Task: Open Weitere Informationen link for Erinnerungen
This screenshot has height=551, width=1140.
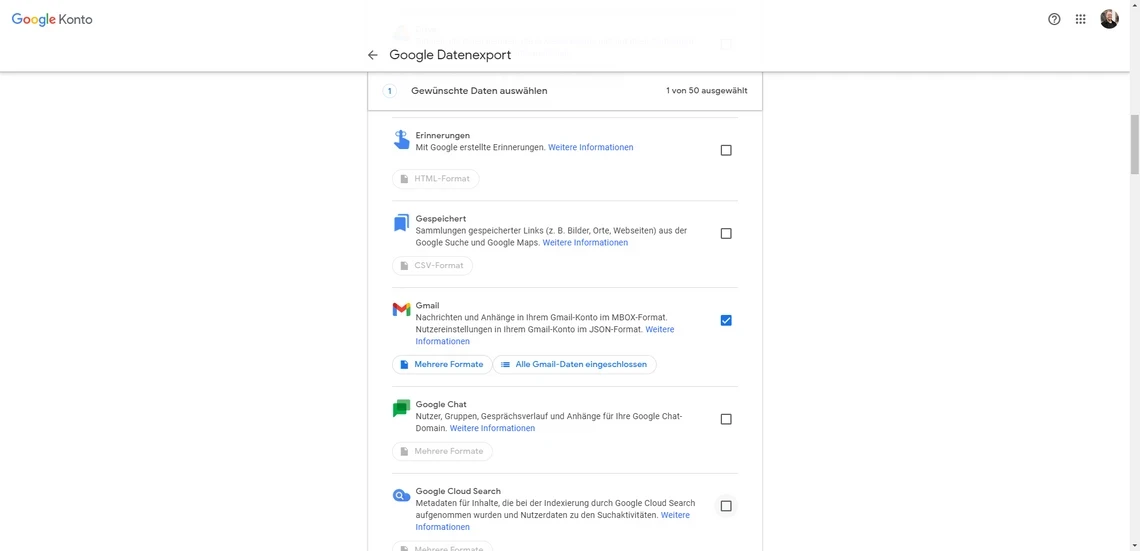Action: pos(590,147)
